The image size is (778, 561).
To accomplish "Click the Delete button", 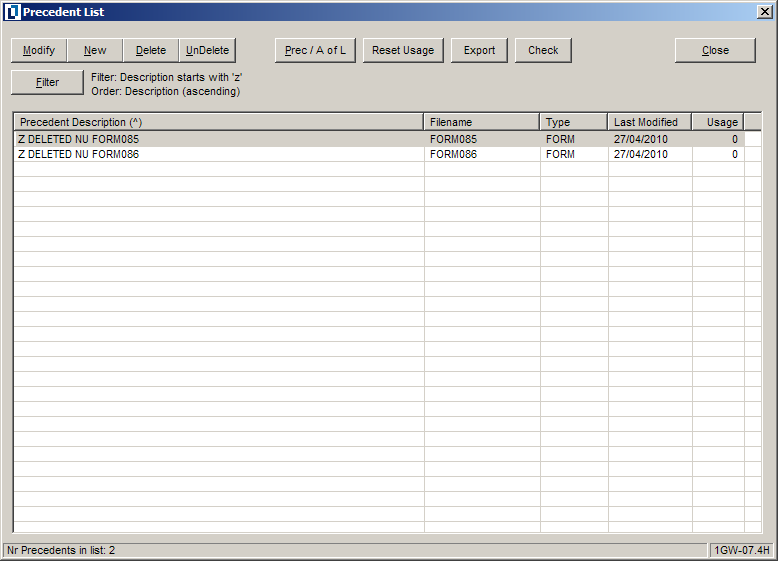I will [x=151, y=50].
